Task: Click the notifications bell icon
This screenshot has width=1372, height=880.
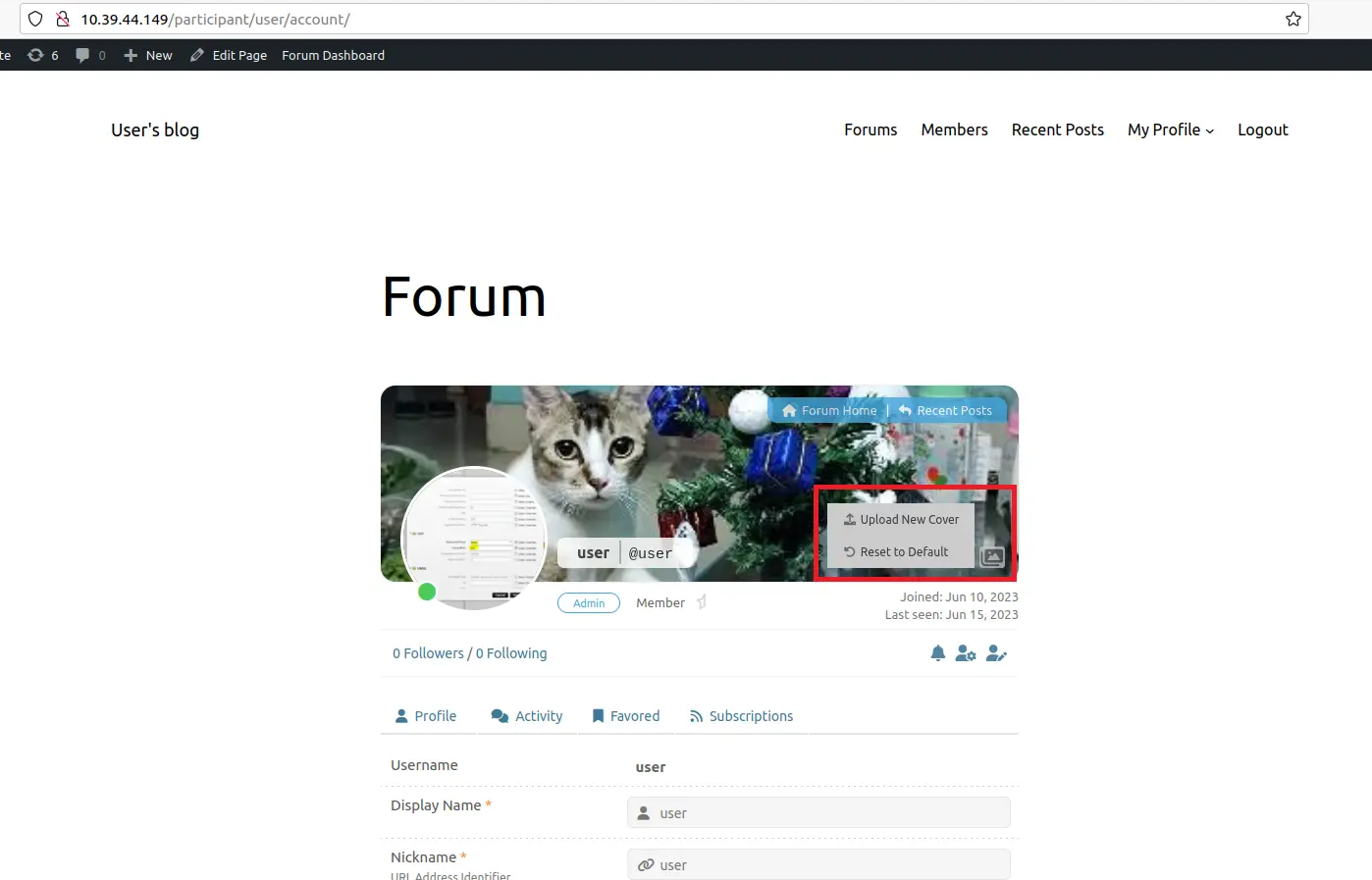Action: point(937,653)
